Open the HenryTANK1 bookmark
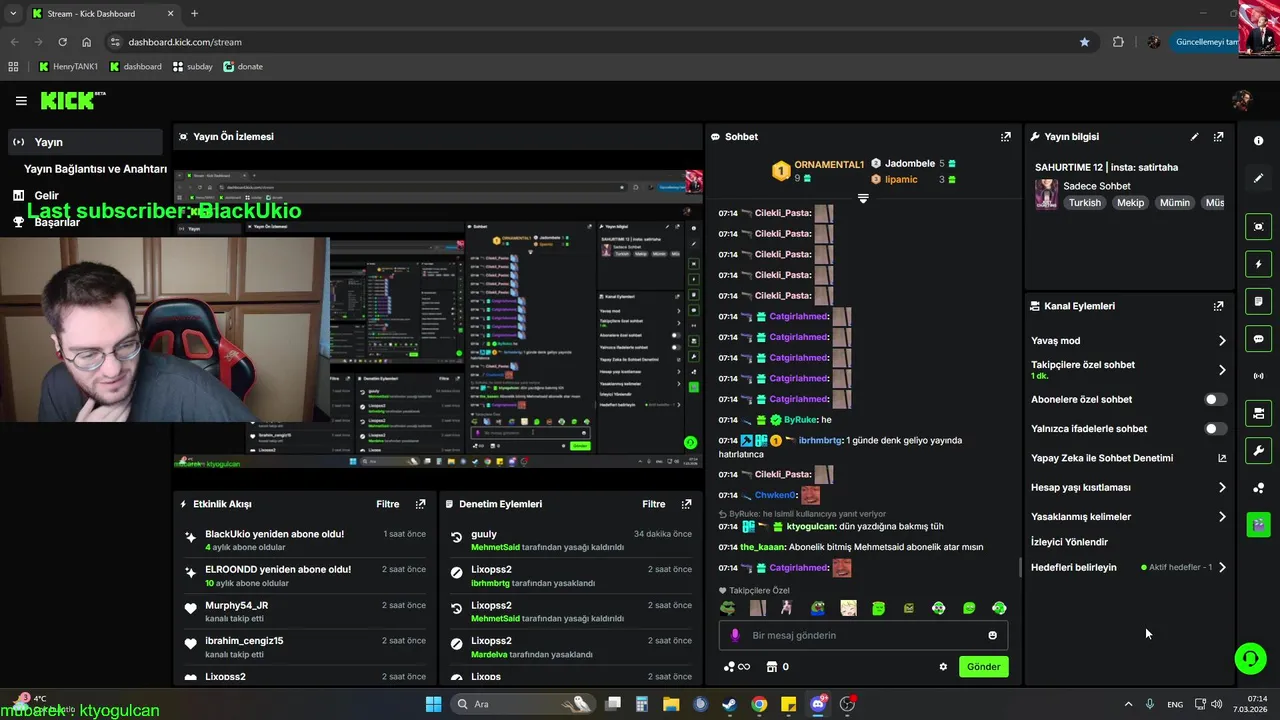1280x720 pixels. coord(68,67)
